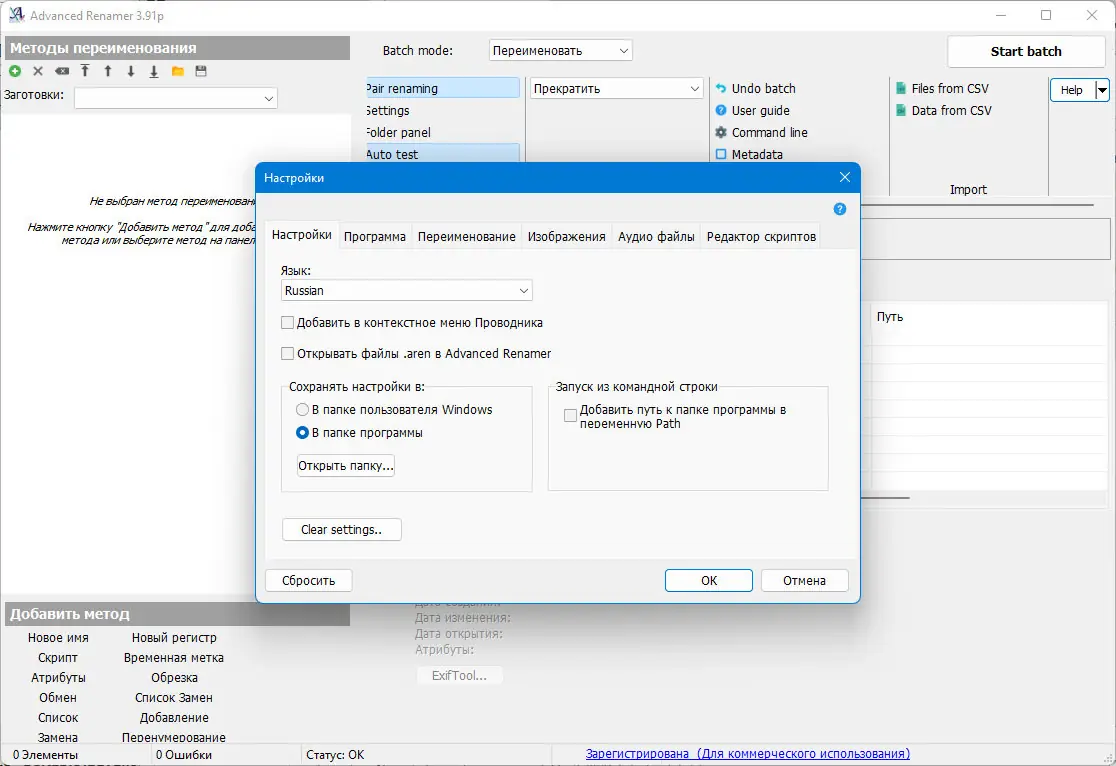The width and height of the screenshot is (1116, 766).
Task: Add the Обрезка method
Action: coord(174,678)
